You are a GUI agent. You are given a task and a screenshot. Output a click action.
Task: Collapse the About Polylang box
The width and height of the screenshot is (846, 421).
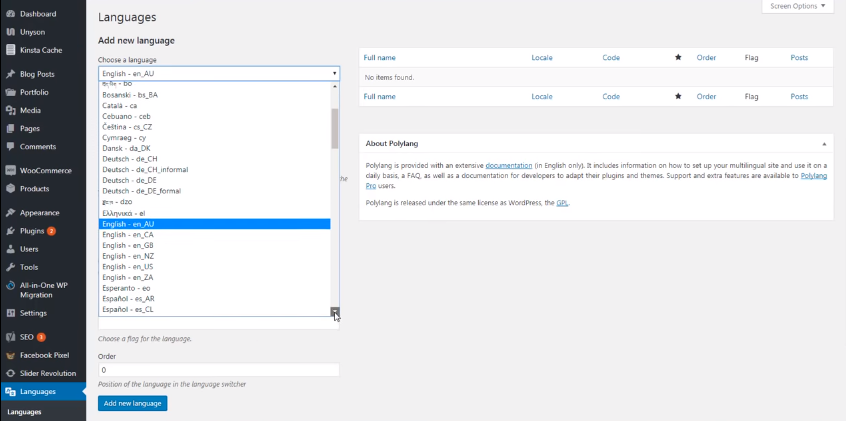pyautogui.click(x=824, y=144)
